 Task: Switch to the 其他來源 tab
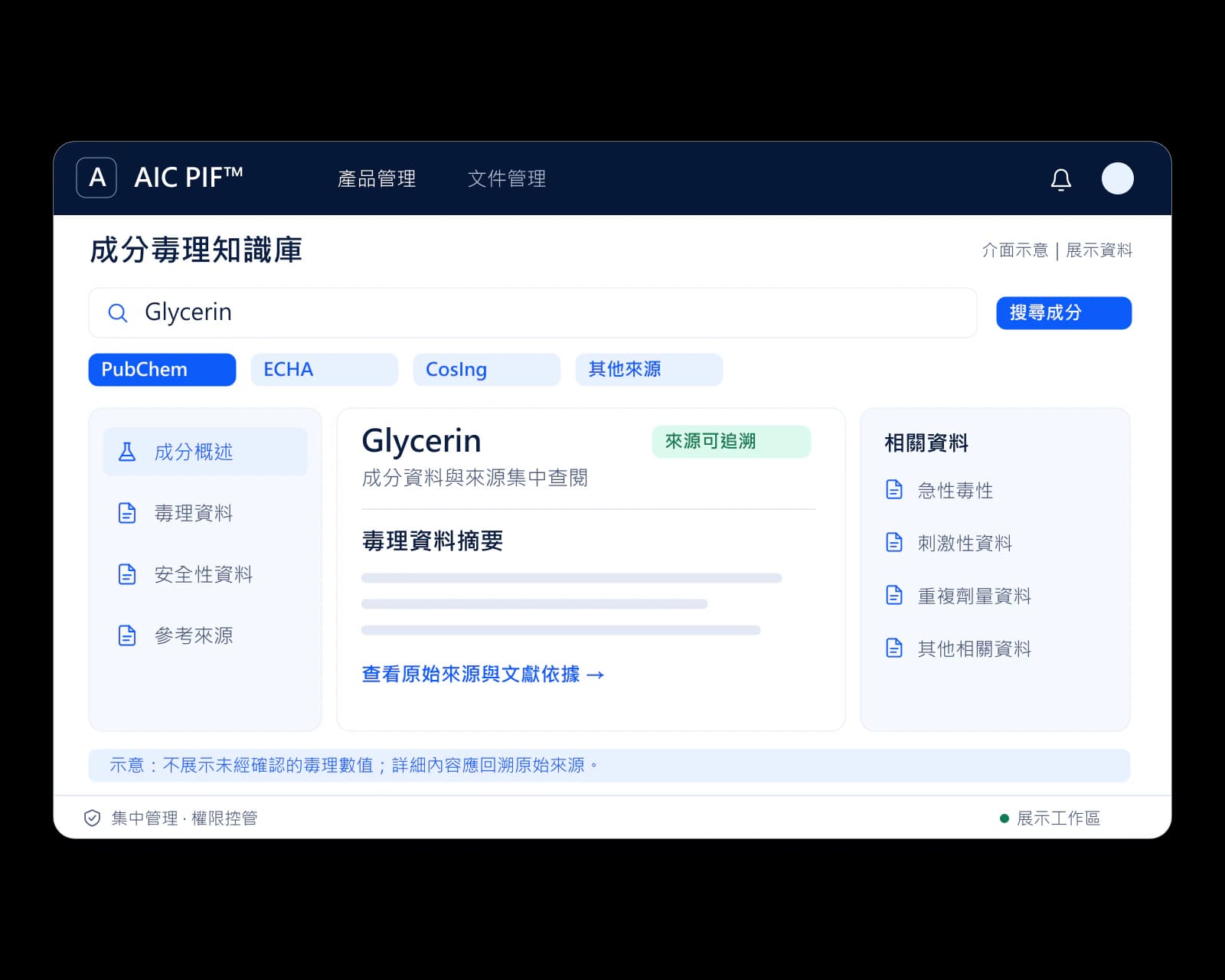pos(649,370)
